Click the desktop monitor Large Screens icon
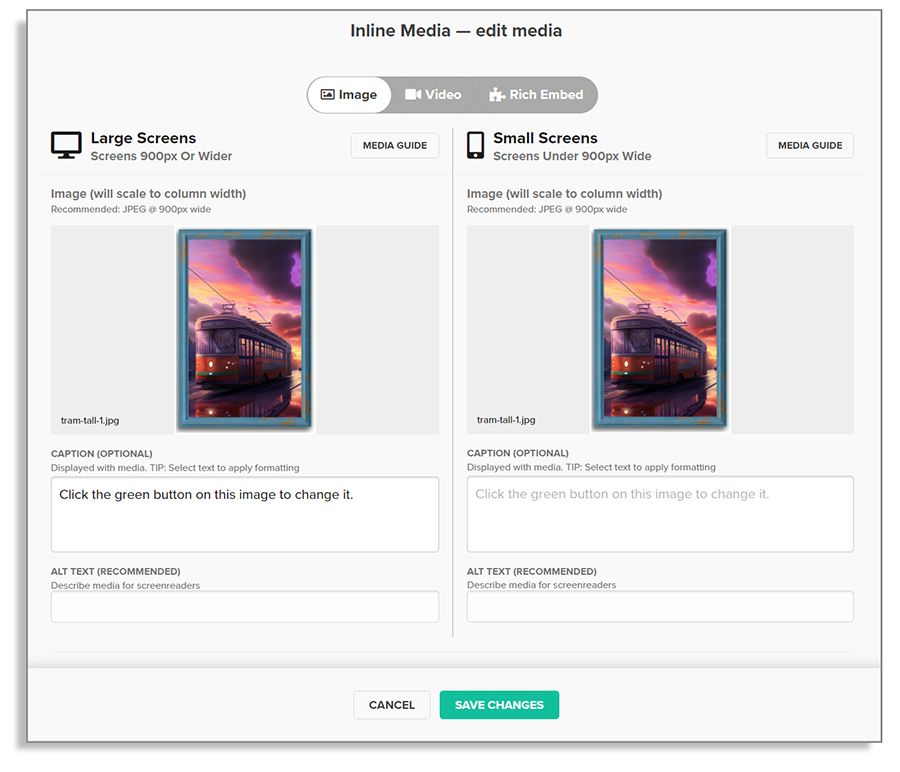Image resolution: width=900 pixels, height=772 pixels. [66, 145]
